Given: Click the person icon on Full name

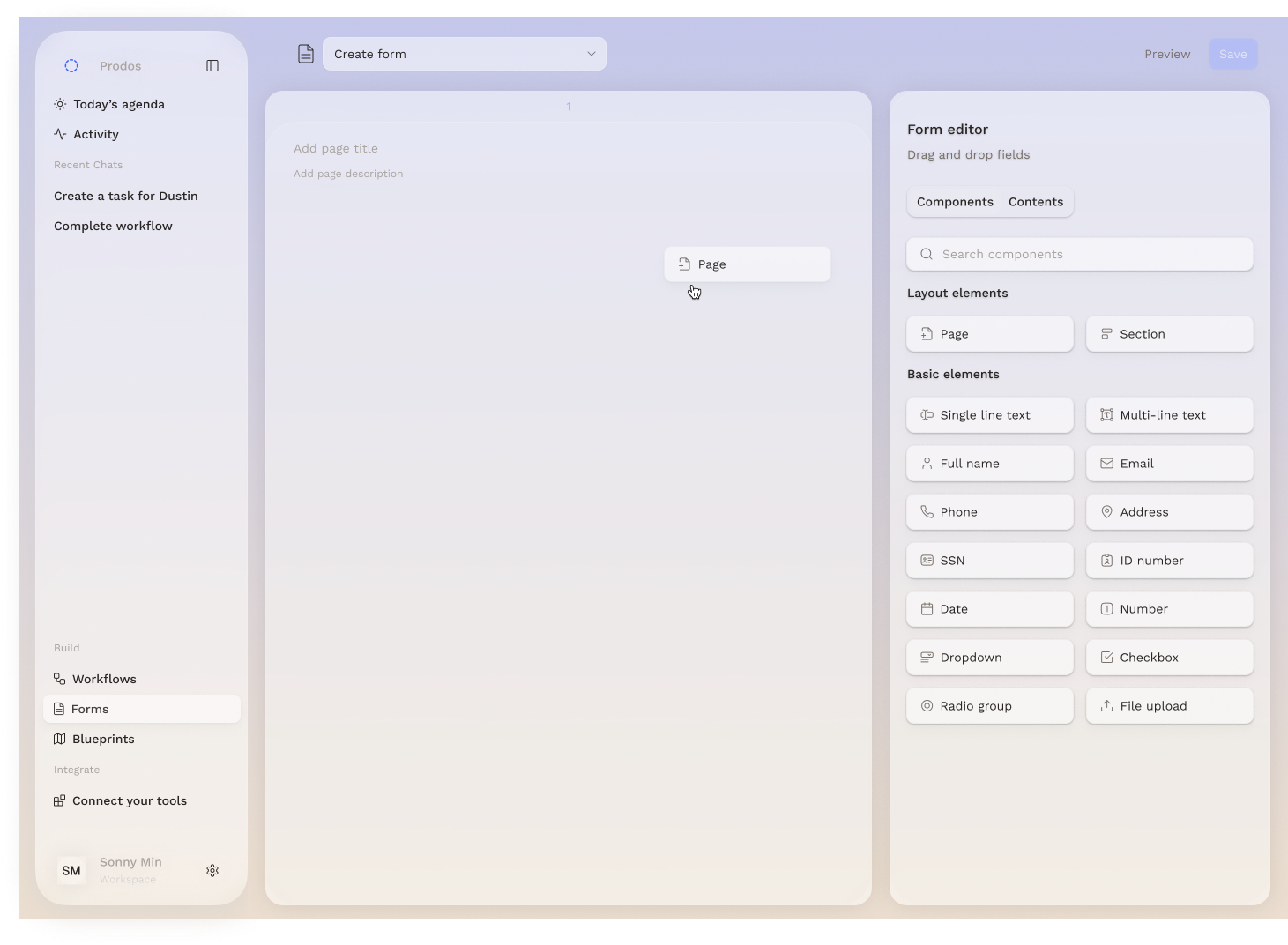Looking at the screenshot, I should click(x=927, y=464).
